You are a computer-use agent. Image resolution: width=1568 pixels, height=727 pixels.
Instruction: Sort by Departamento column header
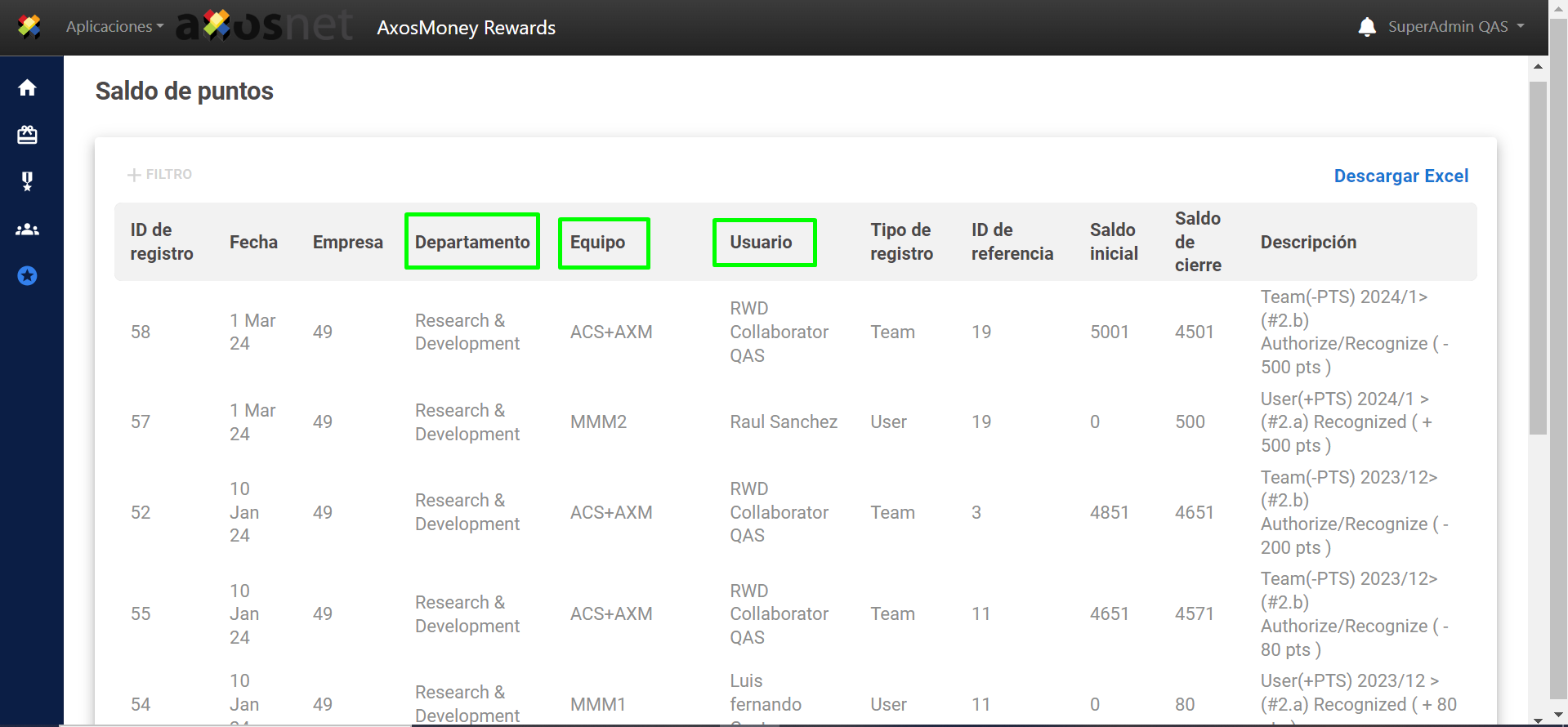click(x=472, y=242)
